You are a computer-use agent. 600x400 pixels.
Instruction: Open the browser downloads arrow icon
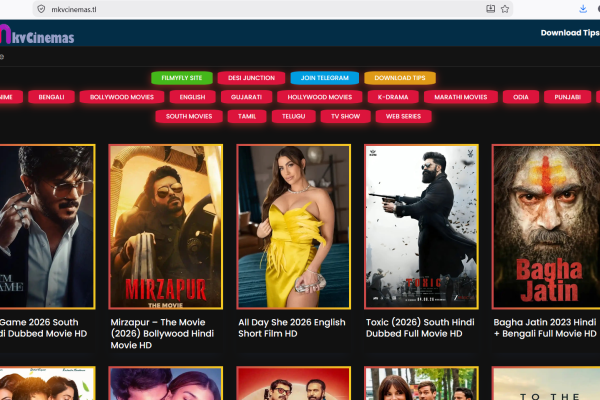pos(583,9)
